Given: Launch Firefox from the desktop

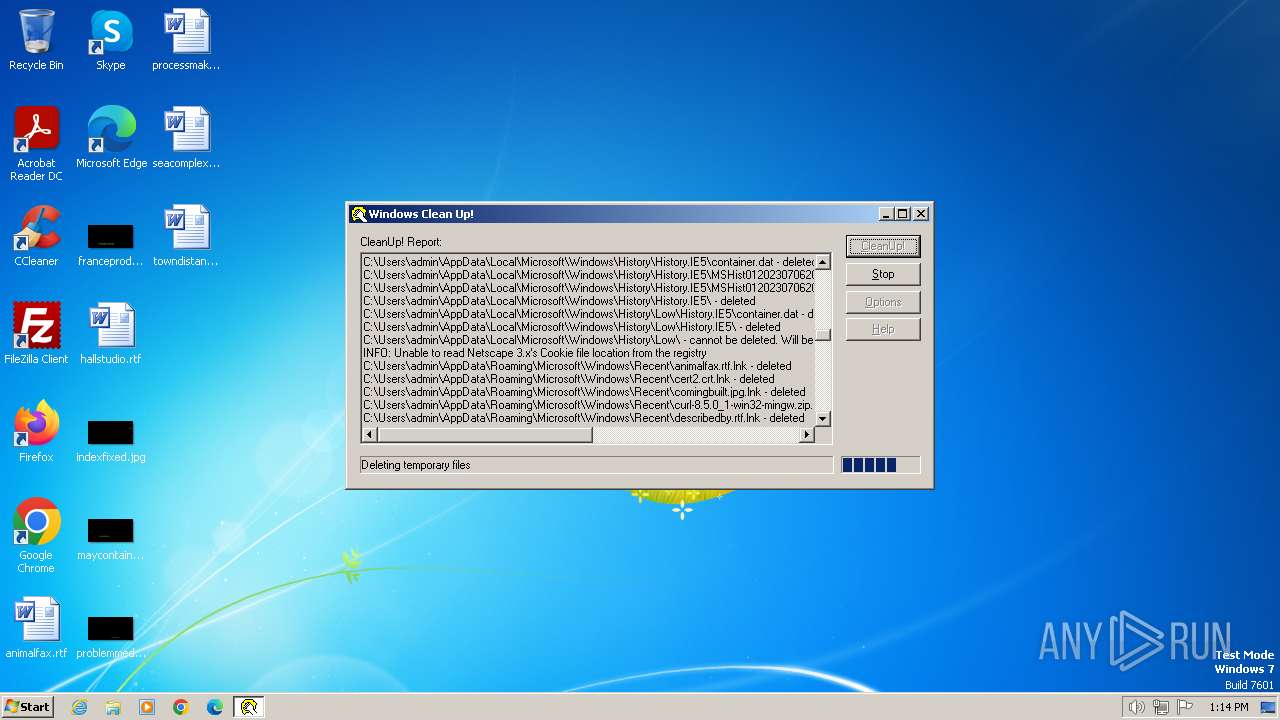Looking at the screenshot, I should click(36, 432).
